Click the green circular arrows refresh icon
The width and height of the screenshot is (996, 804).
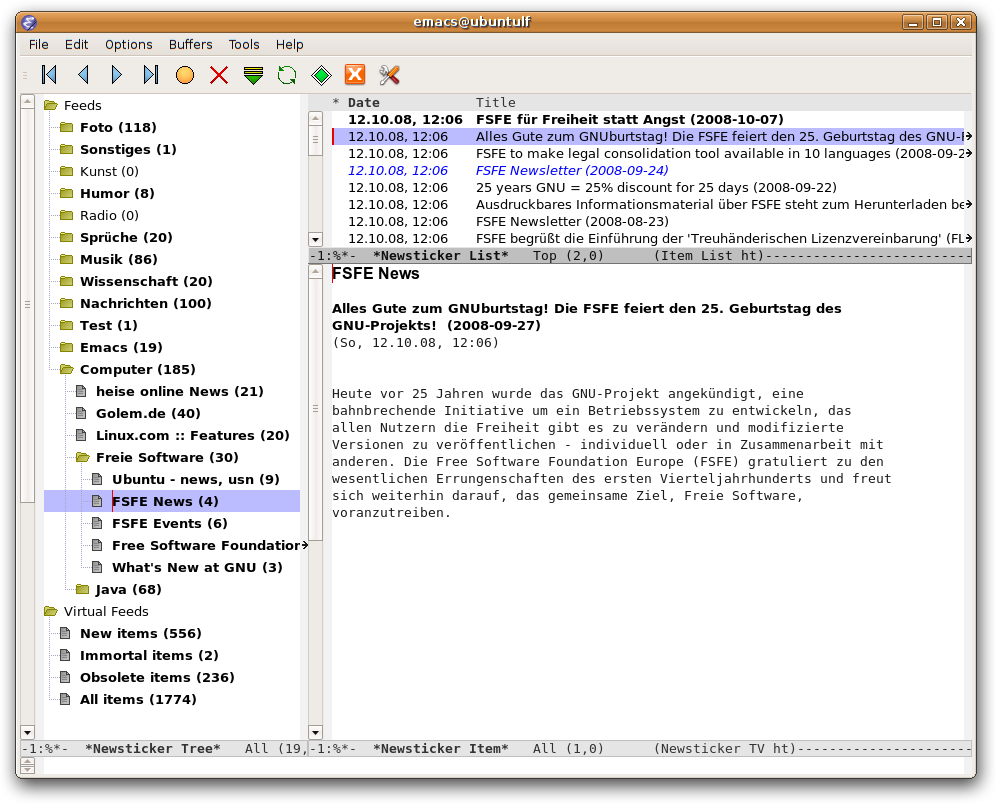coord(287,75)
